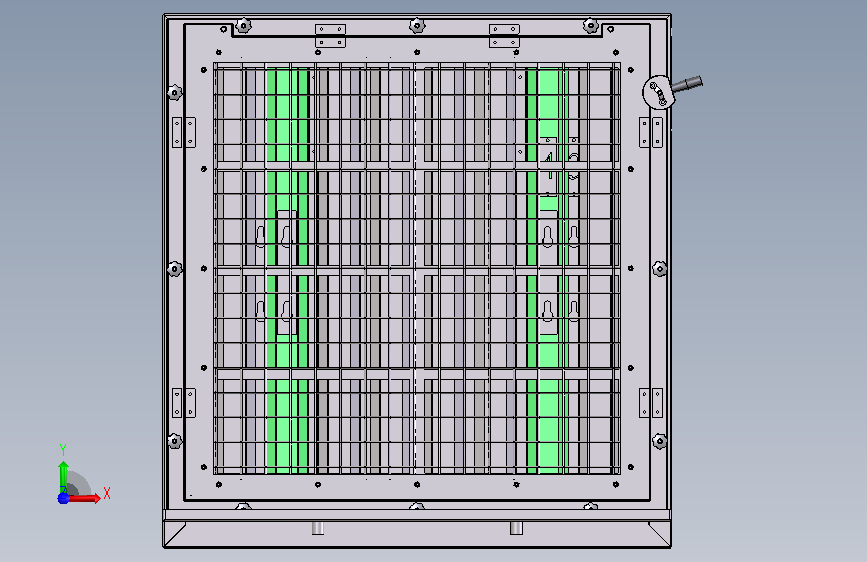The height and width of the screenshot is (562, 867).
Task: Select the right cylindrical foot under the base
Action: tap(516, 528)
